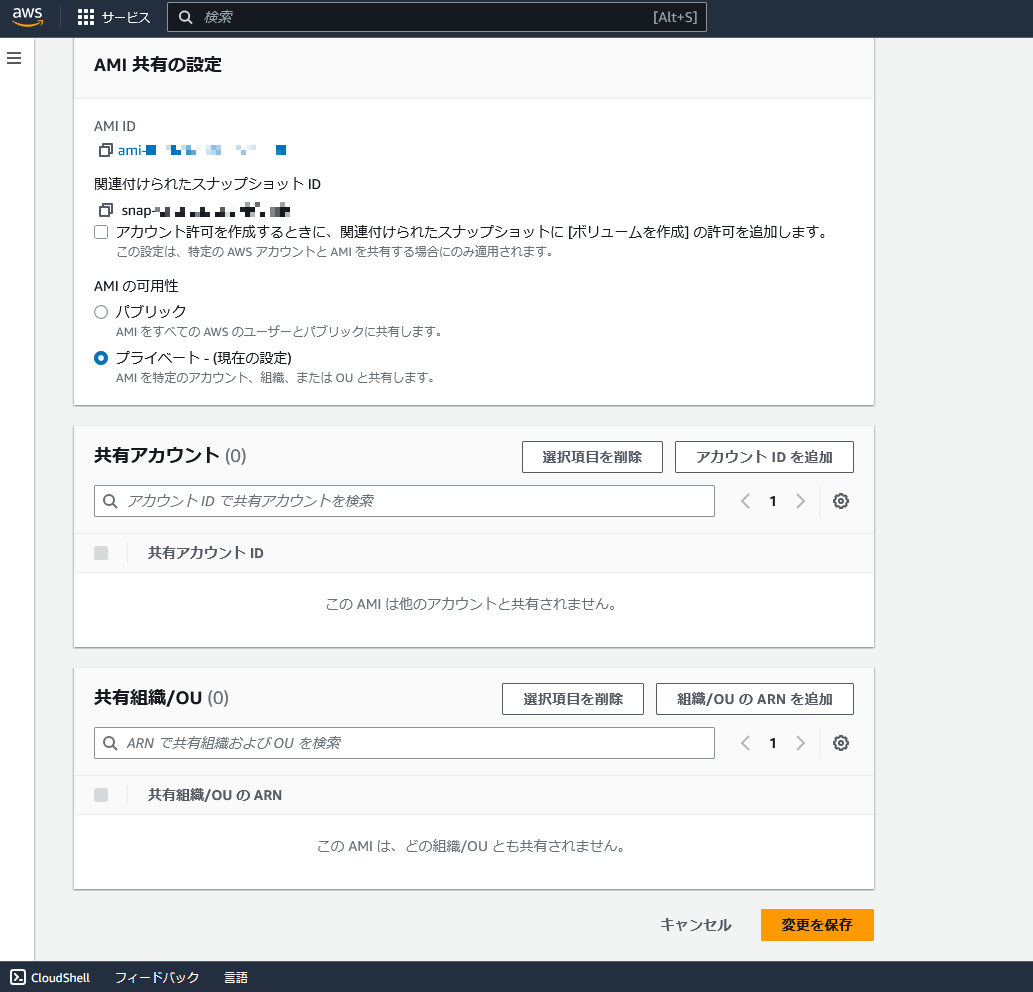Open フィードバック from the footer
This screenshot has height=992, width=1033.
(156, 977)
